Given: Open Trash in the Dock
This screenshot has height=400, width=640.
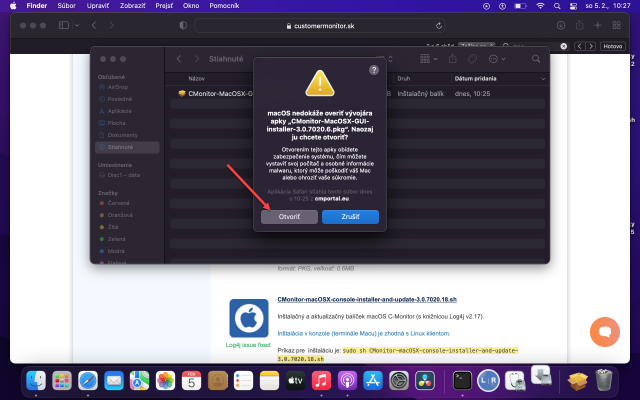Looking at the screenshot, I should point(604,380).
